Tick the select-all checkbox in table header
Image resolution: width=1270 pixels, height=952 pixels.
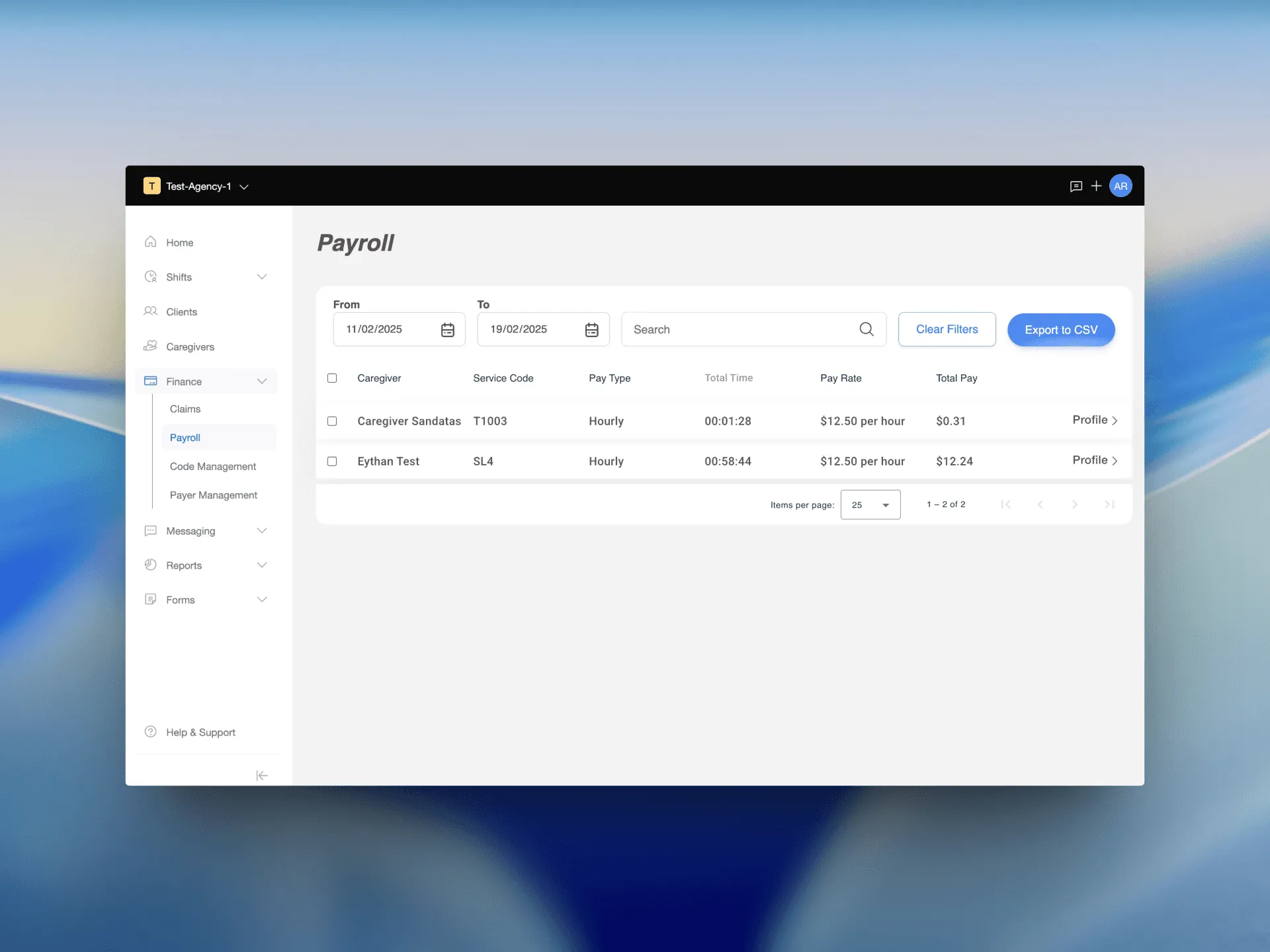332,378
